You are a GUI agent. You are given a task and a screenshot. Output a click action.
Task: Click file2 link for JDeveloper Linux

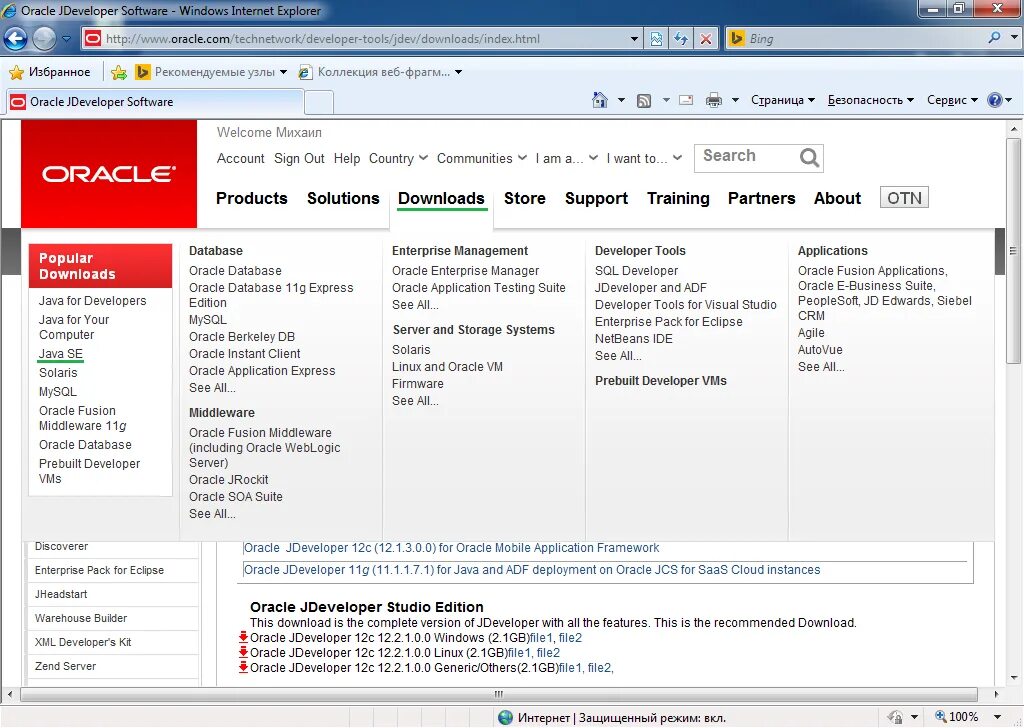coord(548,653)
